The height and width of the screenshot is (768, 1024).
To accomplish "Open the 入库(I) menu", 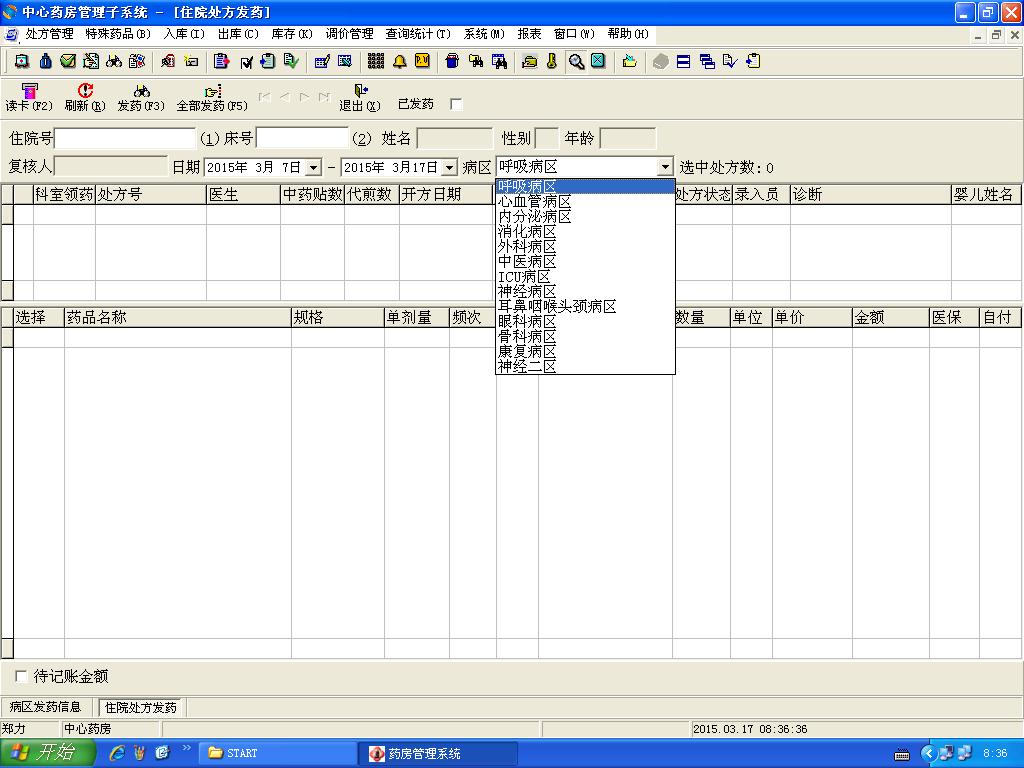I will pos(184,34).
